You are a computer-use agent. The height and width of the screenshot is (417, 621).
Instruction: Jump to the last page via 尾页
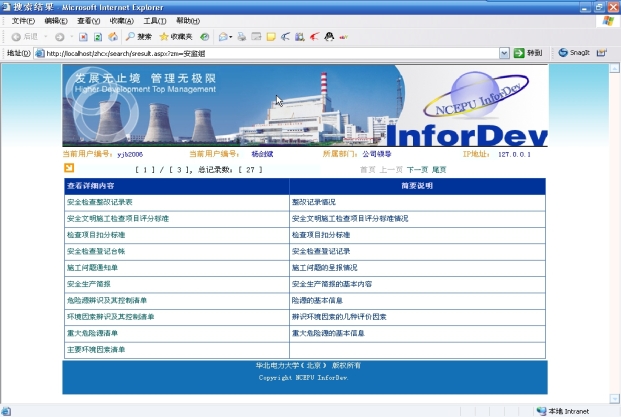439,170
